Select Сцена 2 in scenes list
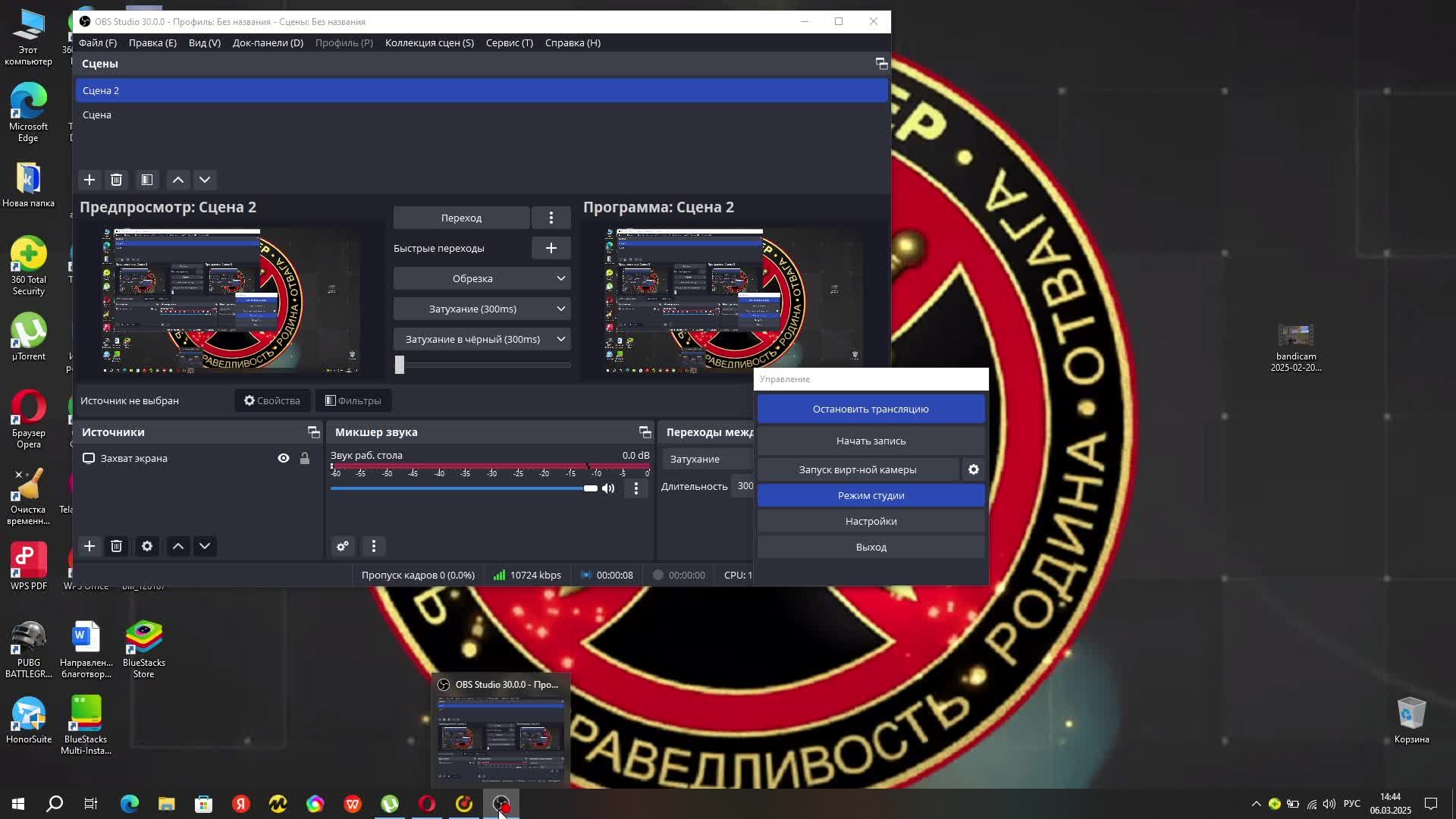This screenshot has height=819, width=1456. point(482,90)
